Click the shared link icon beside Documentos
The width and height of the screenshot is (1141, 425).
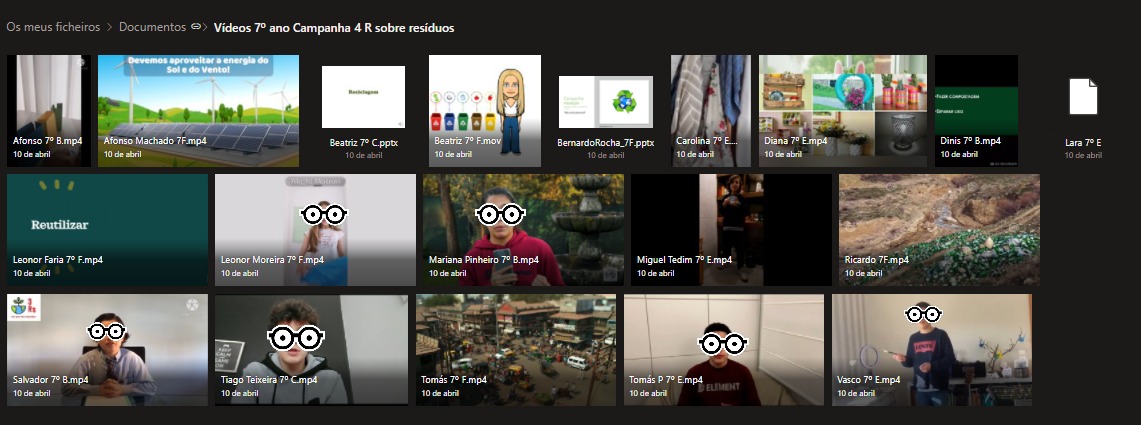point(197,27)
